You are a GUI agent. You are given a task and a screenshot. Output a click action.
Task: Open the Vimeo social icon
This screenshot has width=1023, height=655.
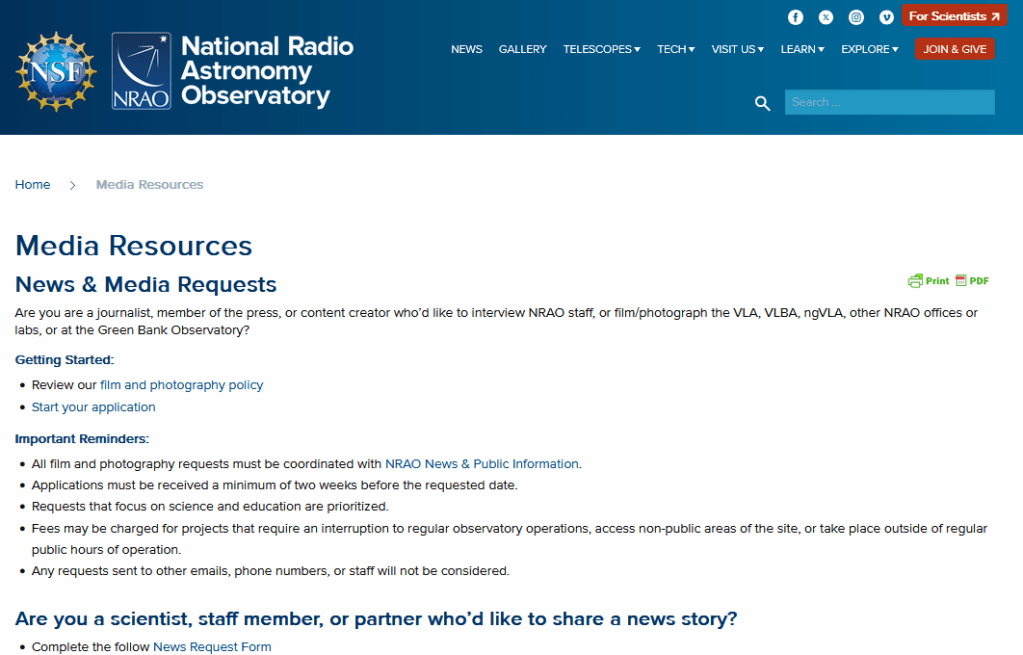886,17
